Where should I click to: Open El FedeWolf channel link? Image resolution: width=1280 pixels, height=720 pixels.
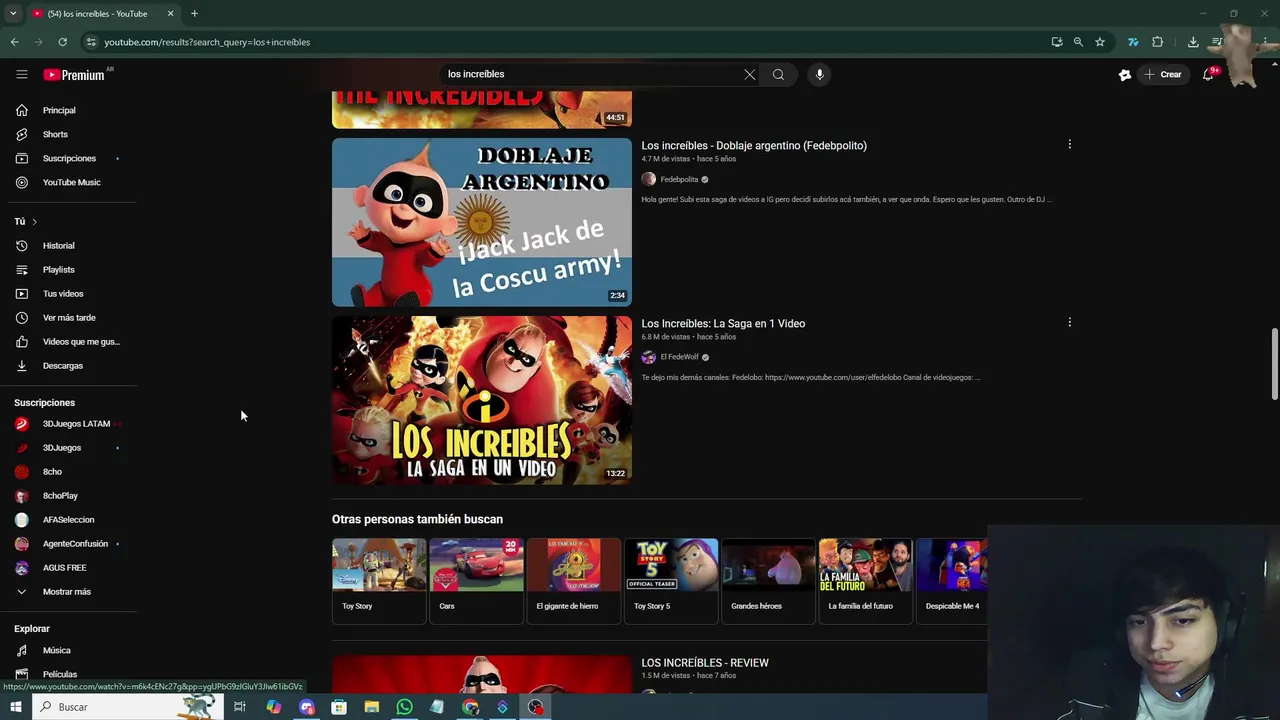tap(679, 357)
